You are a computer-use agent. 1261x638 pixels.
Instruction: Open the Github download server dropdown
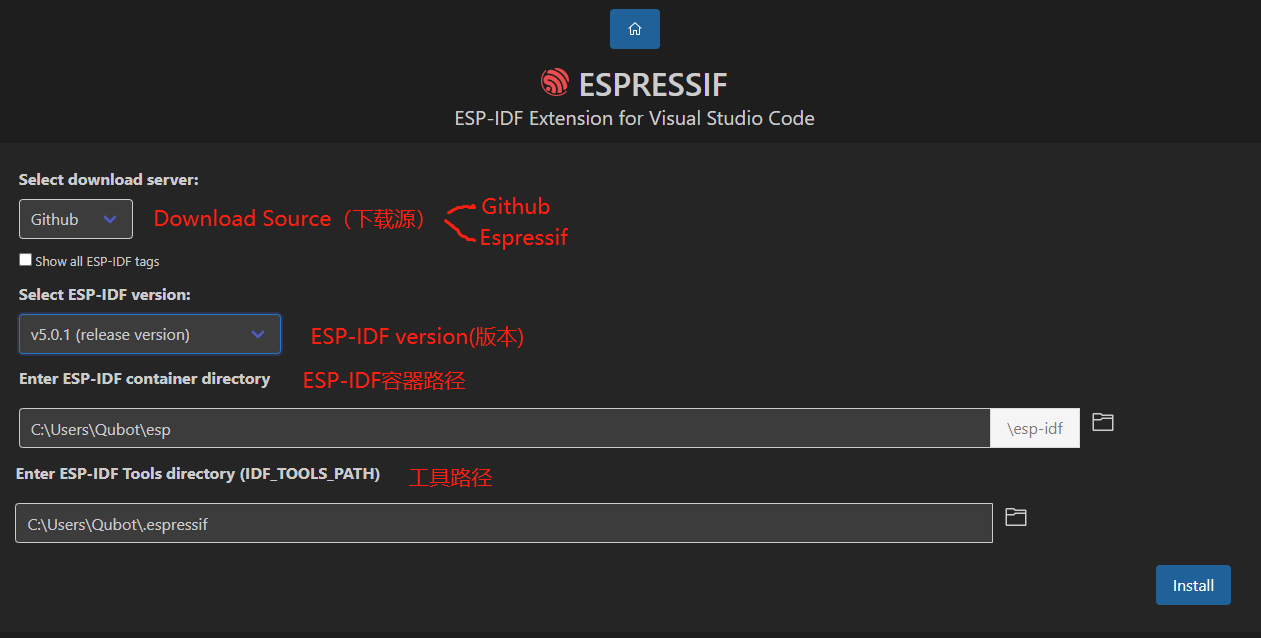tap(76, 219)
